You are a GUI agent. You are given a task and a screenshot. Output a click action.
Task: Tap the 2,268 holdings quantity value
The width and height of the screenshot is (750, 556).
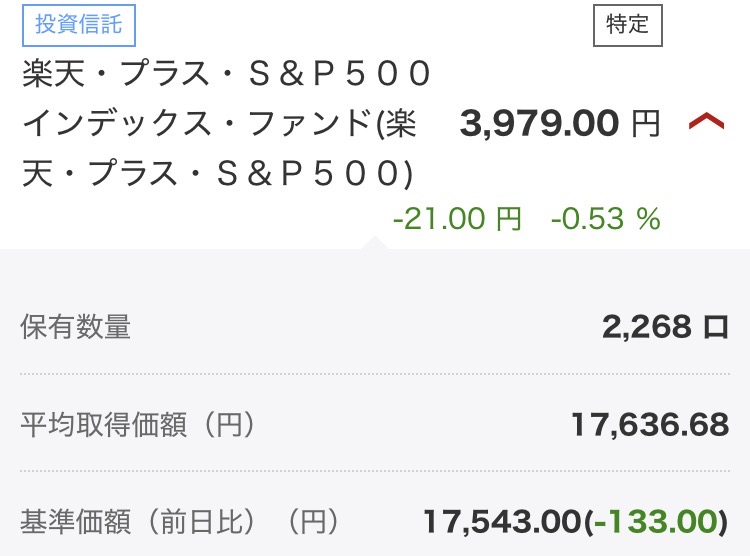pos(646,327)
